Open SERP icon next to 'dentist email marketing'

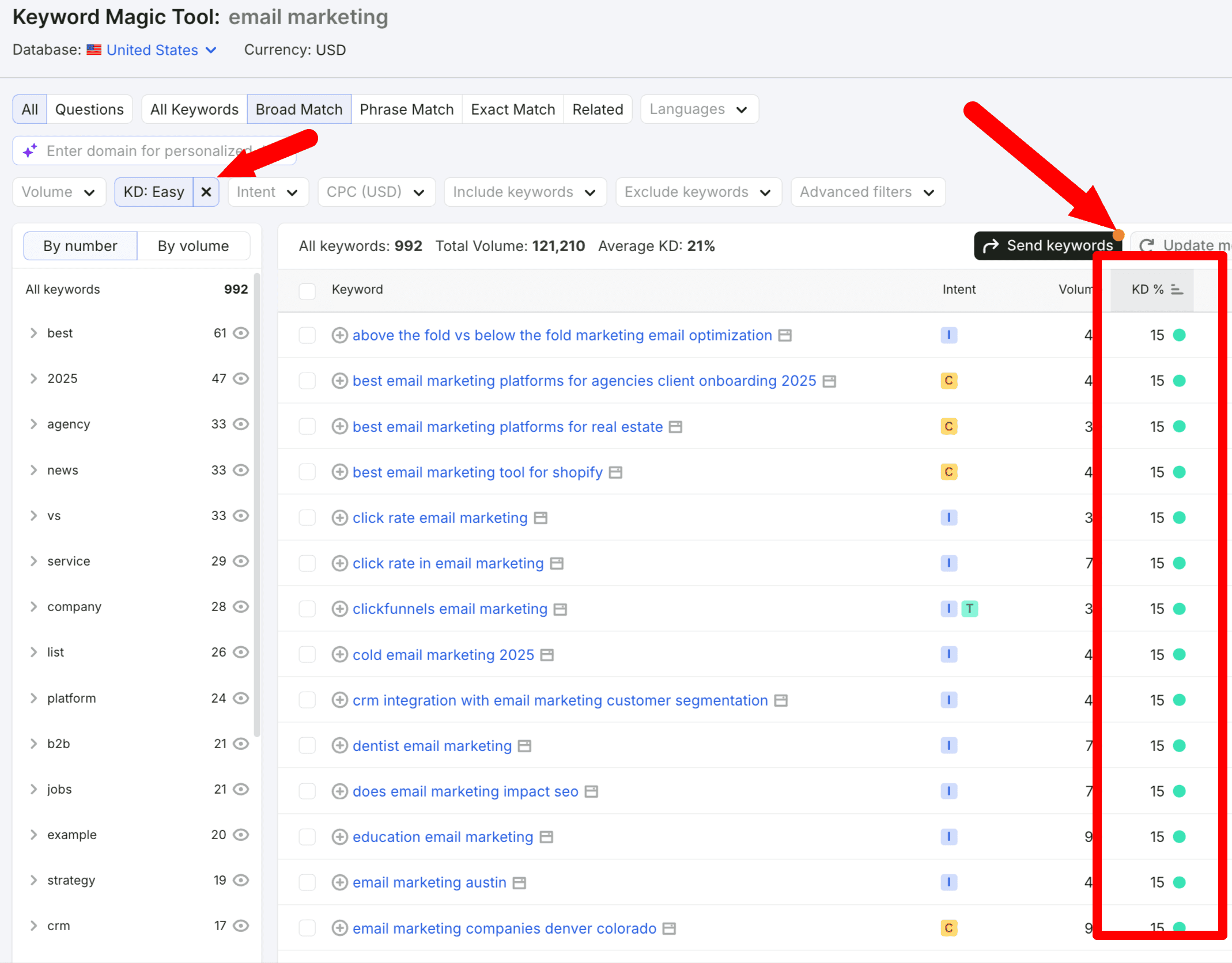pos(524,746)
